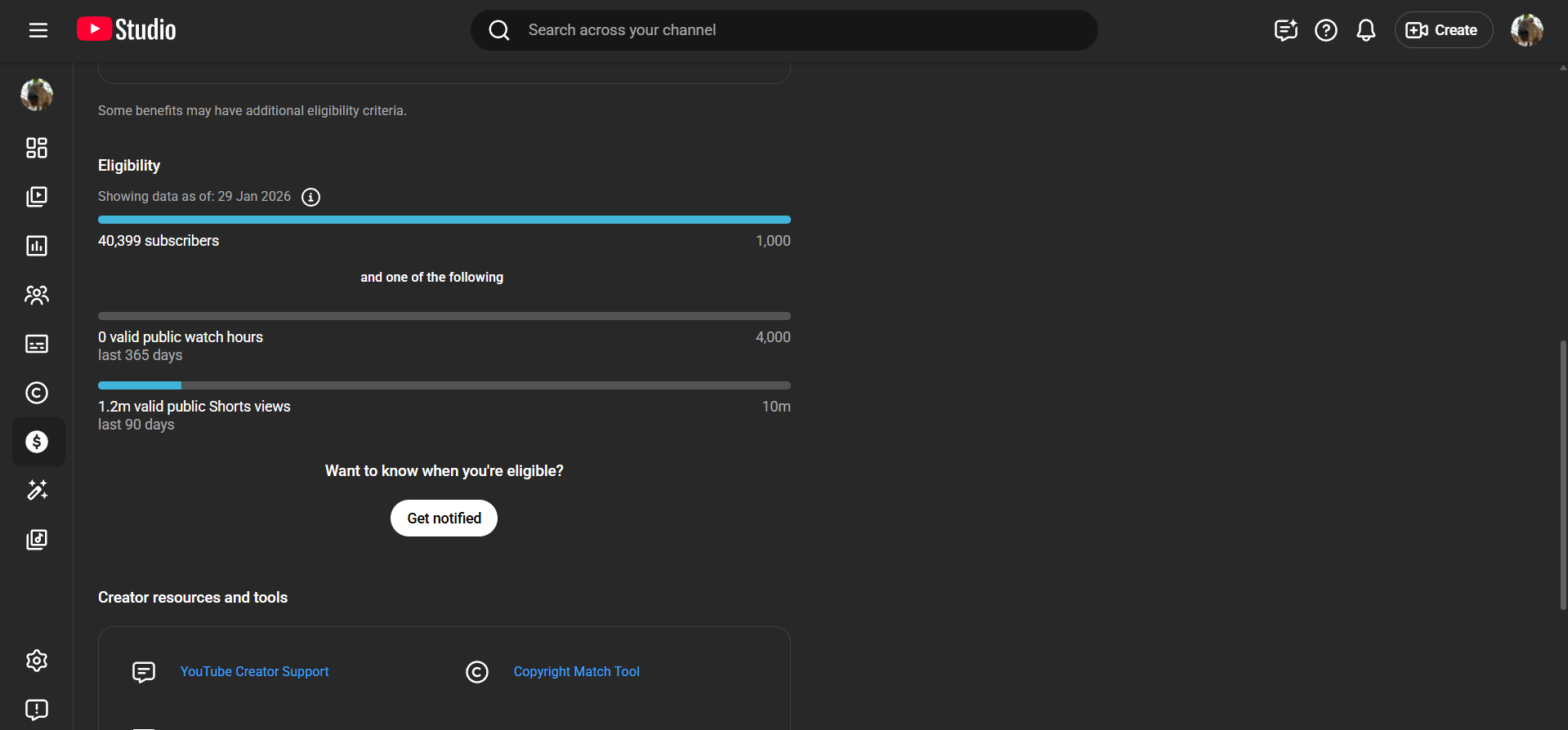Open the Audio library icon

[x=37, y=539]
